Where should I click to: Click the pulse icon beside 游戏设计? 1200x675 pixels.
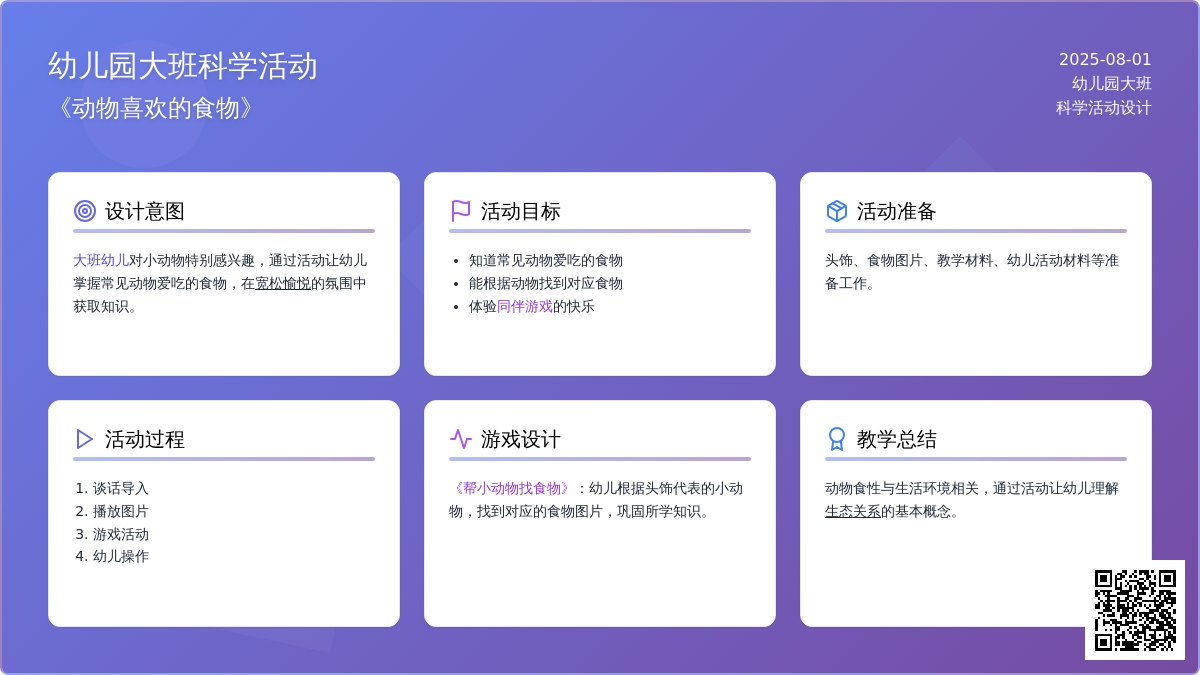461,439
